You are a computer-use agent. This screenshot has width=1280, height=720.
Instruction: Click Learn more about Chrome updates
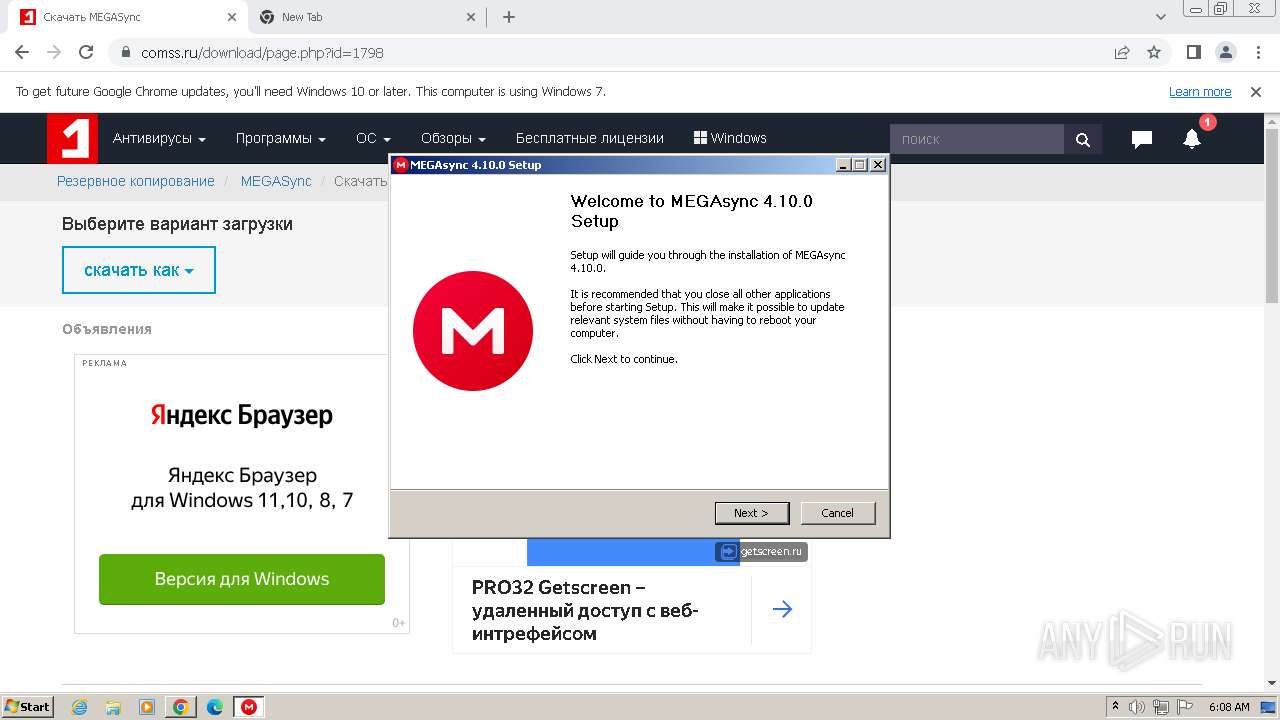pyautogui.click(x=1200, y=92)
